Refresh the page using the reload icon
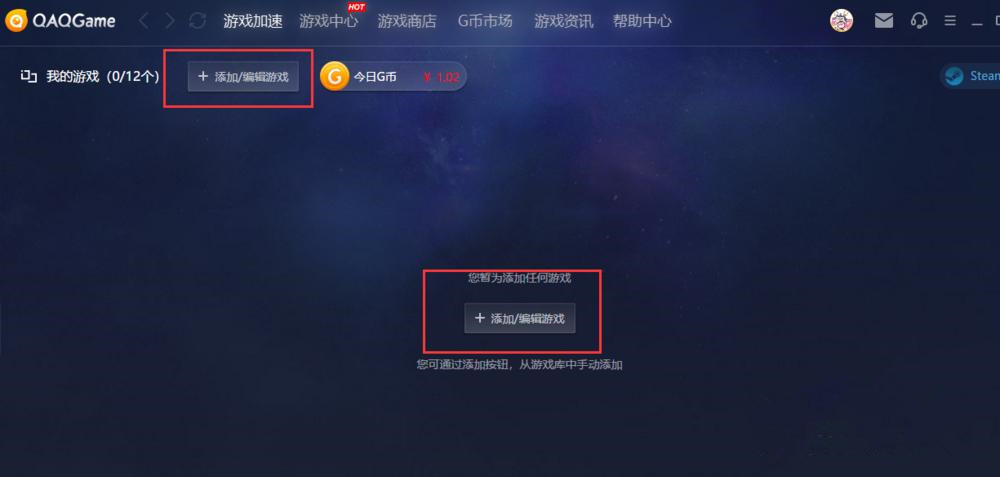1000x477 pixels. [x=198, y=21]
